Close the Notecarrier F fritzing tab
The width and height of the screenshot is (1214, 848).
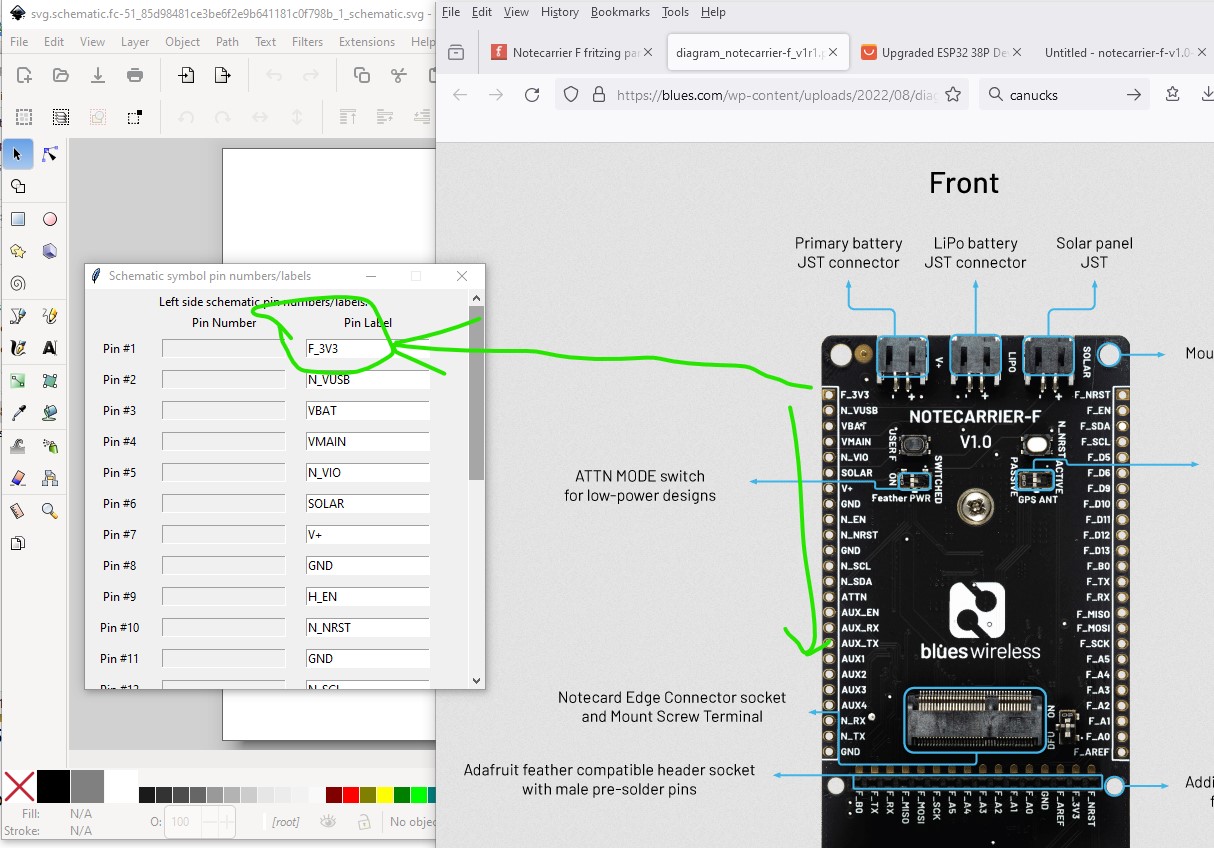coord(648,53)
